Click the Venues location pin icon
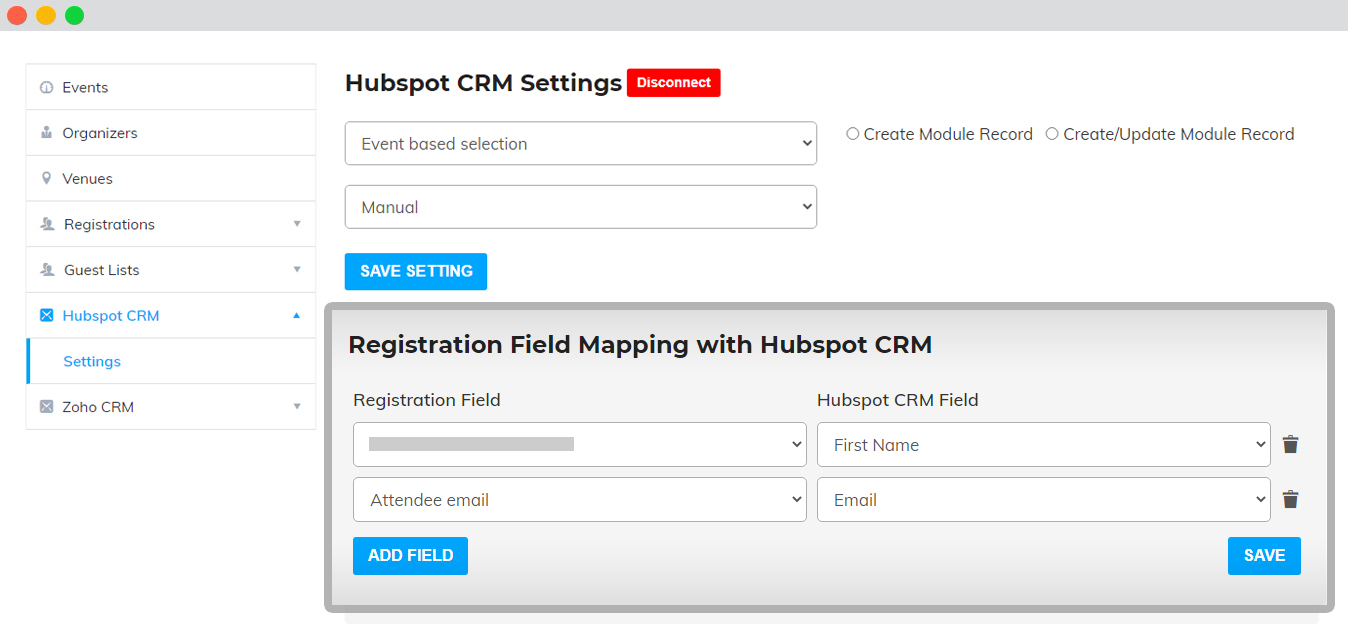 (46, 179)
